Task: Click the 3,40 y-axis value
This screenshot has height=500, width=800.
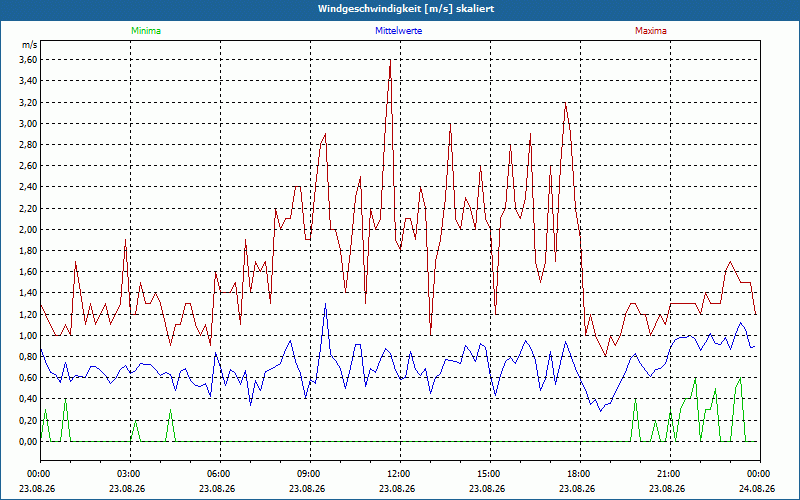Action: click(29, 81)
